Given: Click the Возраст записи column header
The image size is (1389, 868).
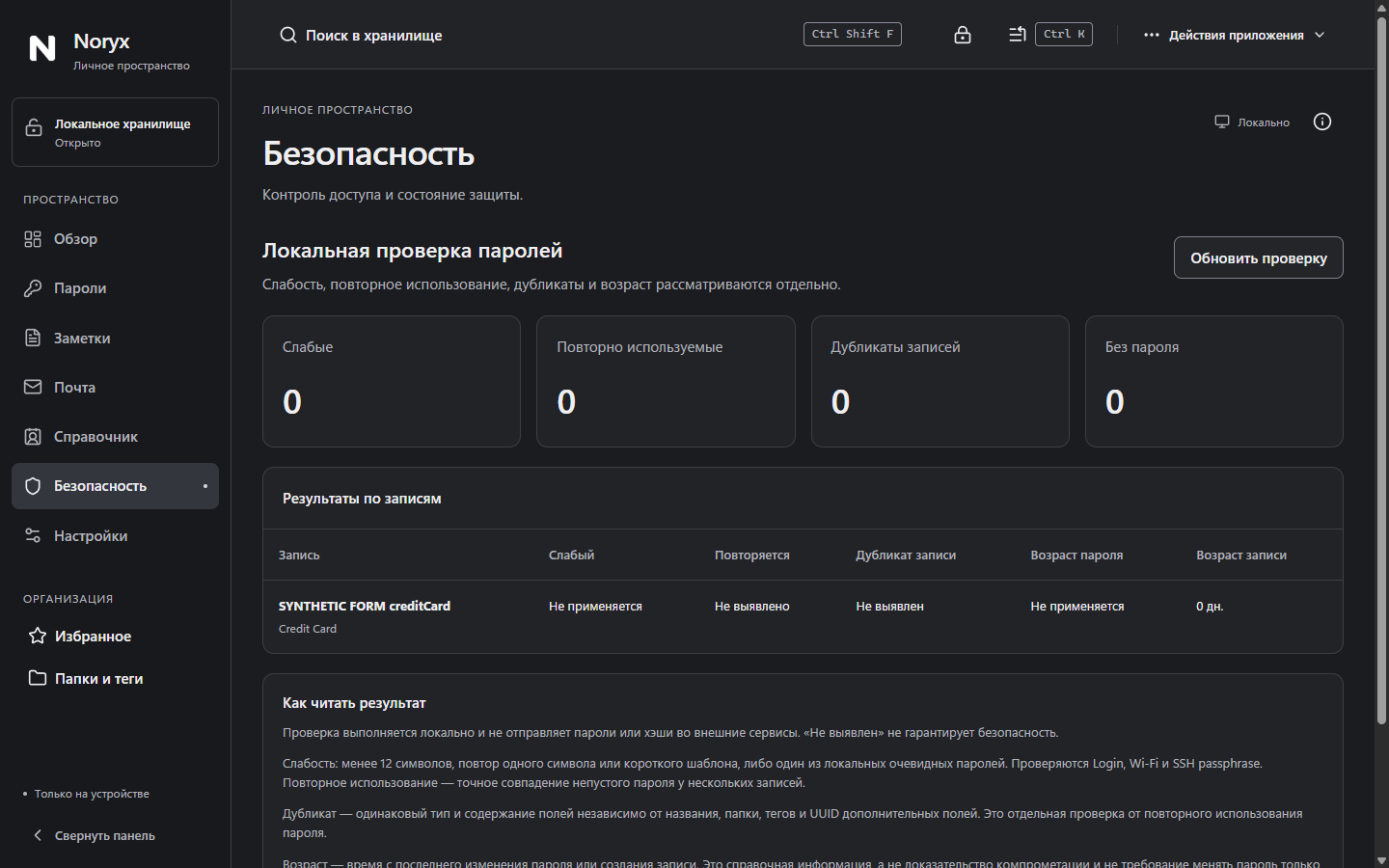Looking at the screenshot, I should [x=1241, y=555].
